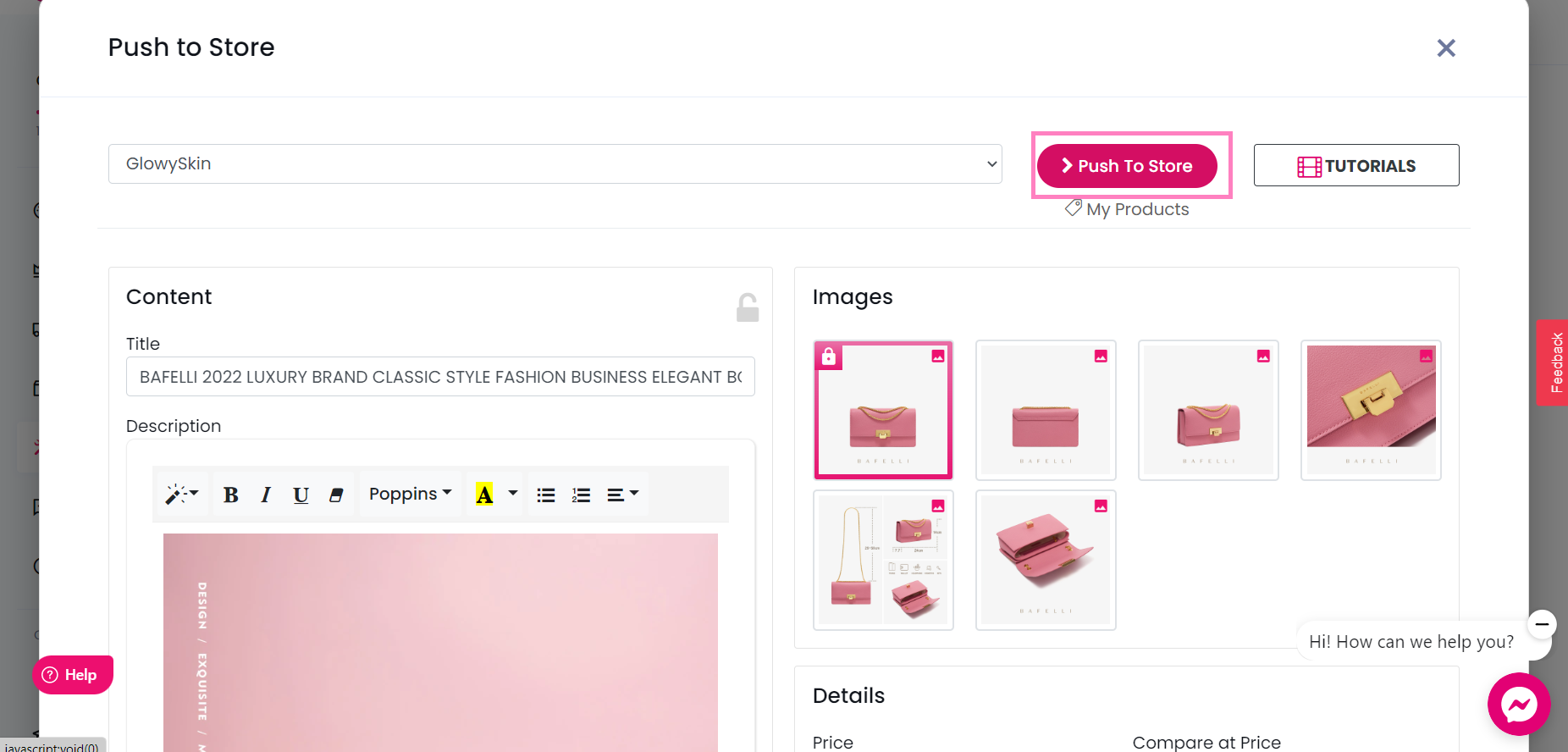Click picture icon on first image thumbnail
Image resolution: width=1568 pixels, height=752 pixels.
(x=938, y=357)
